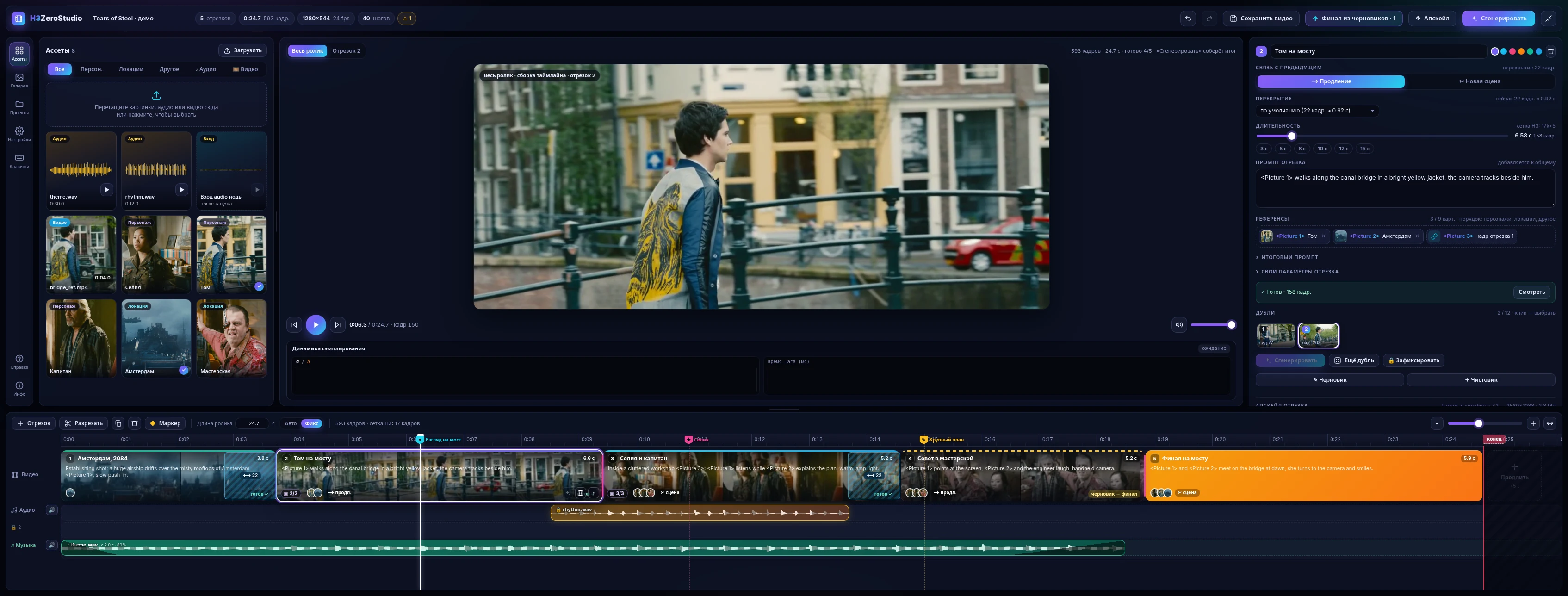Expand Свои параметры отрезка section

(1296, 272)
